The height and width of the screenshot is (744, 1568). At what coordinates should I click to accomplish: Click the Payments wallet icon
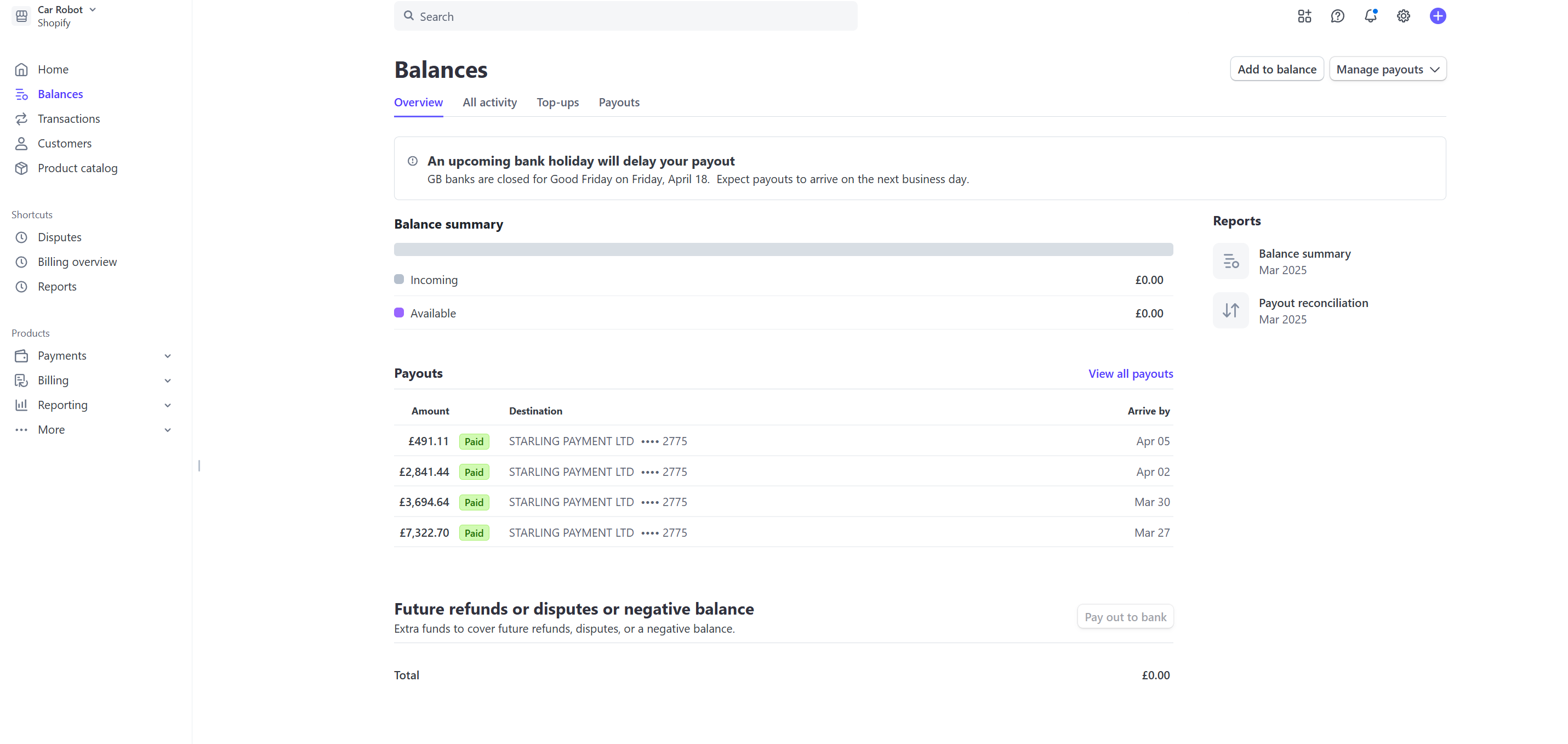21,356
